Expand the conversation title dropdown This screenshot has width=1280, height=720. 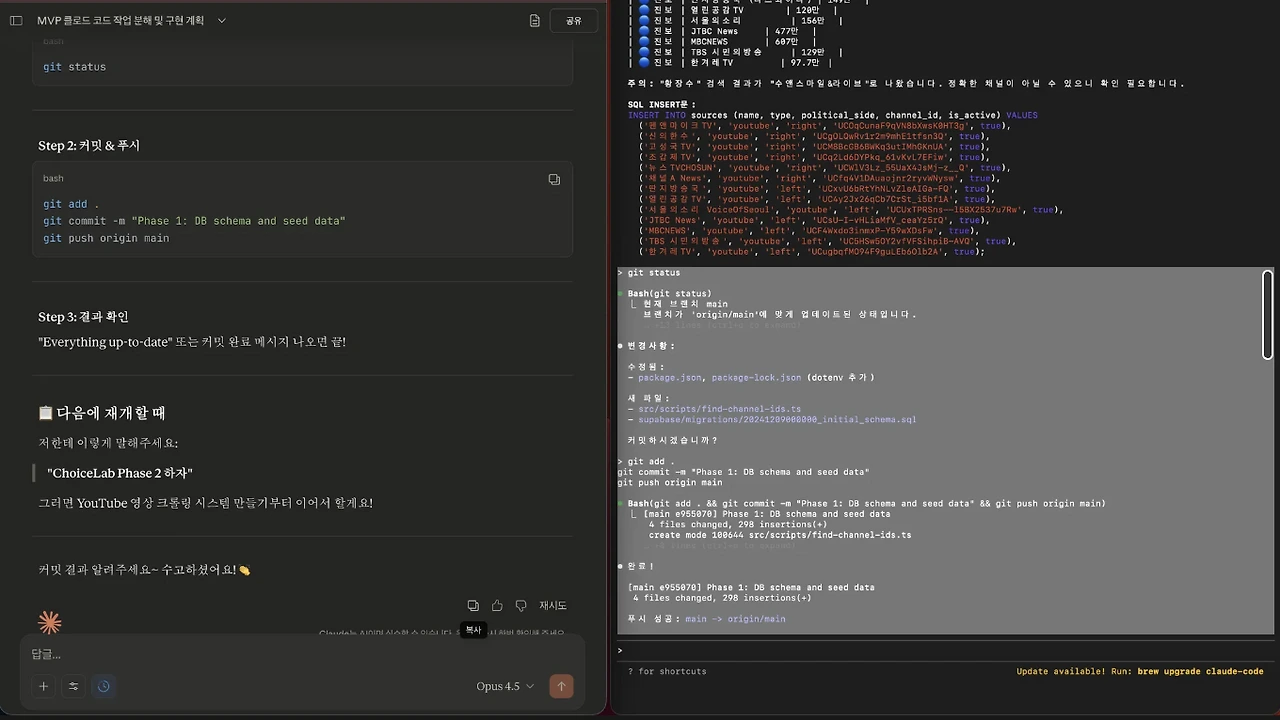pyautogui.click(x=220, y=19)
